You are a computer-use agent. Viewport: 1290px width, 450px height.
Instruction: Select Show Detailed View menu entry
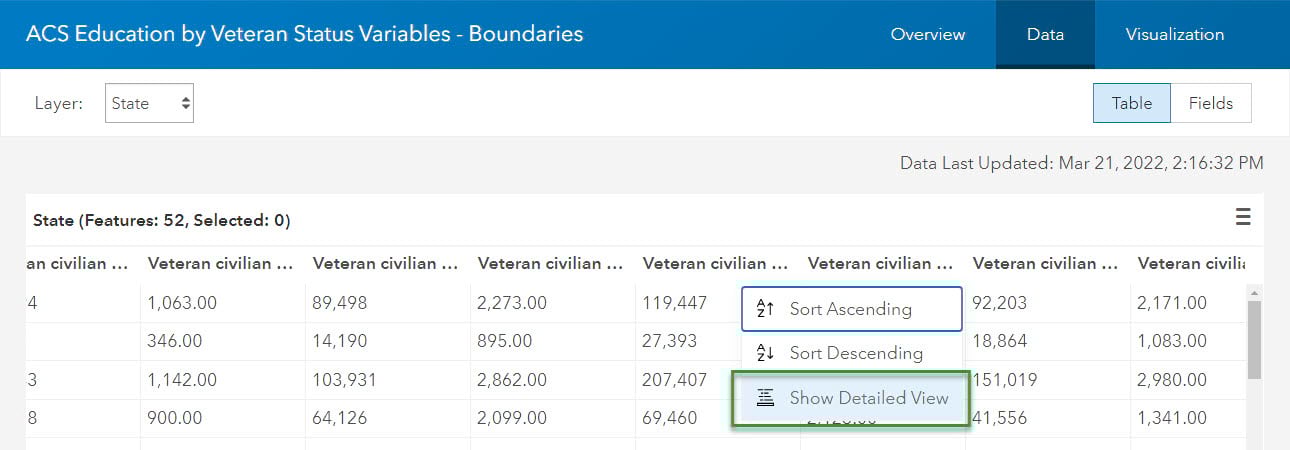868,398
